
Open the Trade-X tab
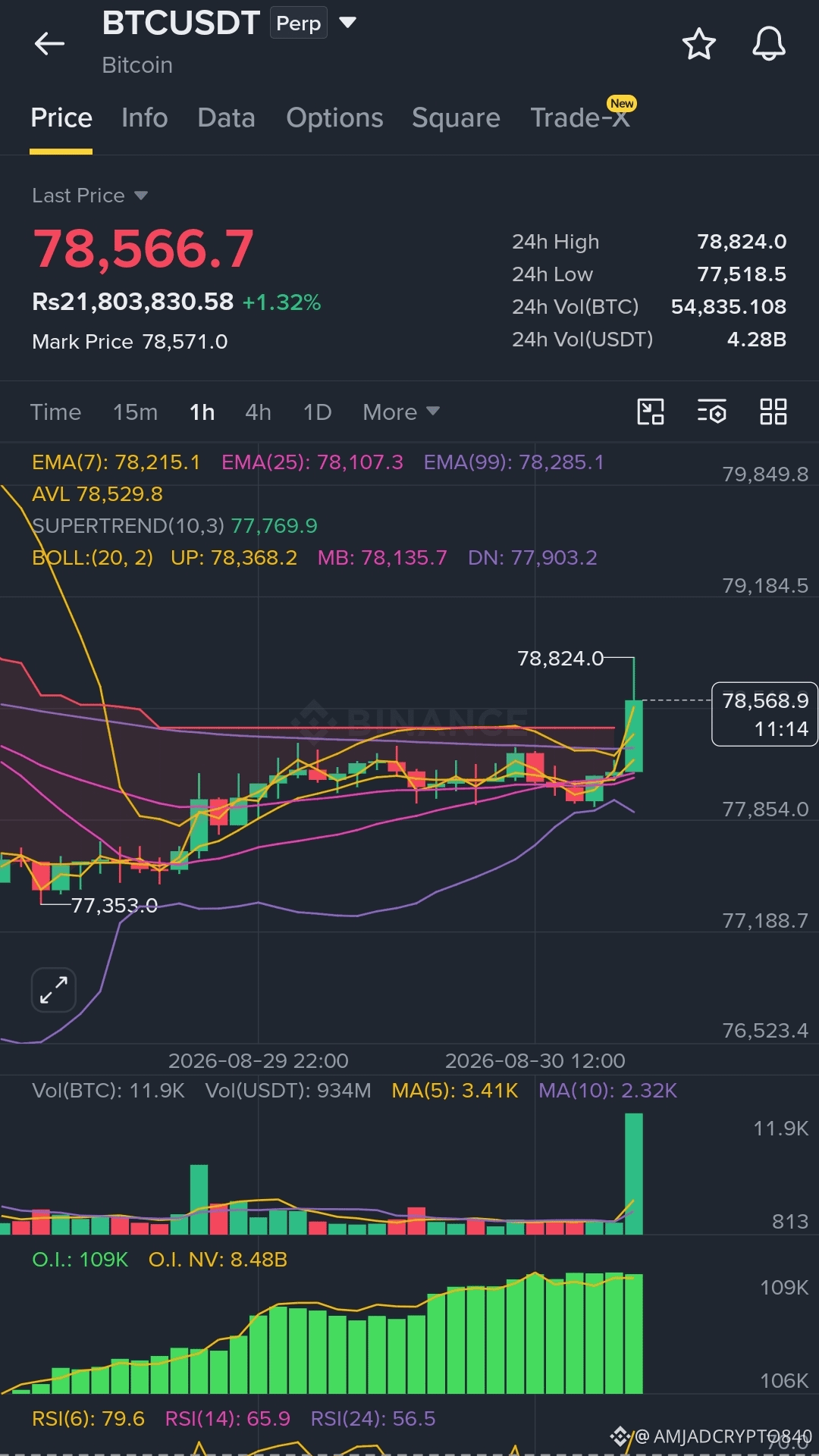[581, 117]
